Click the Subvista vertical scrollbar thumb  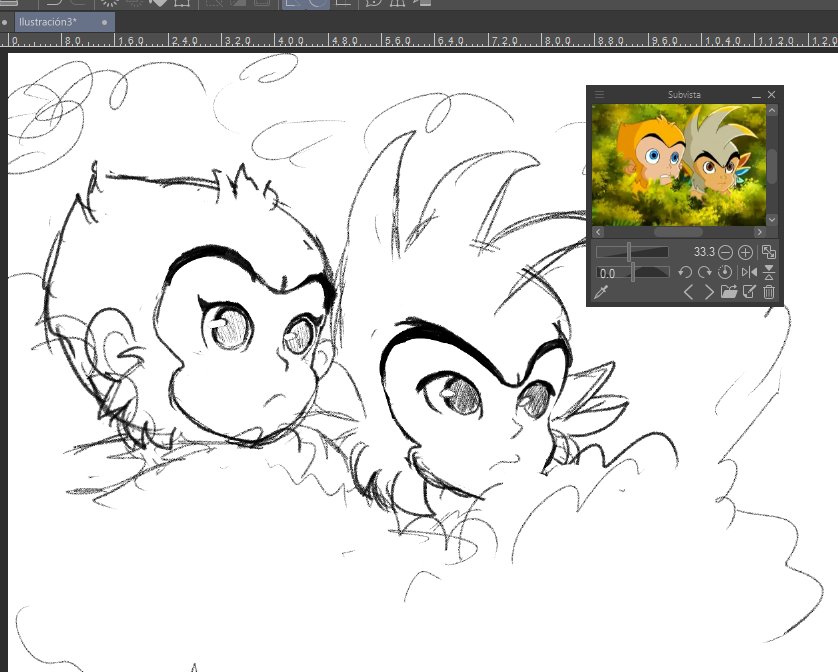click(772, 166)
